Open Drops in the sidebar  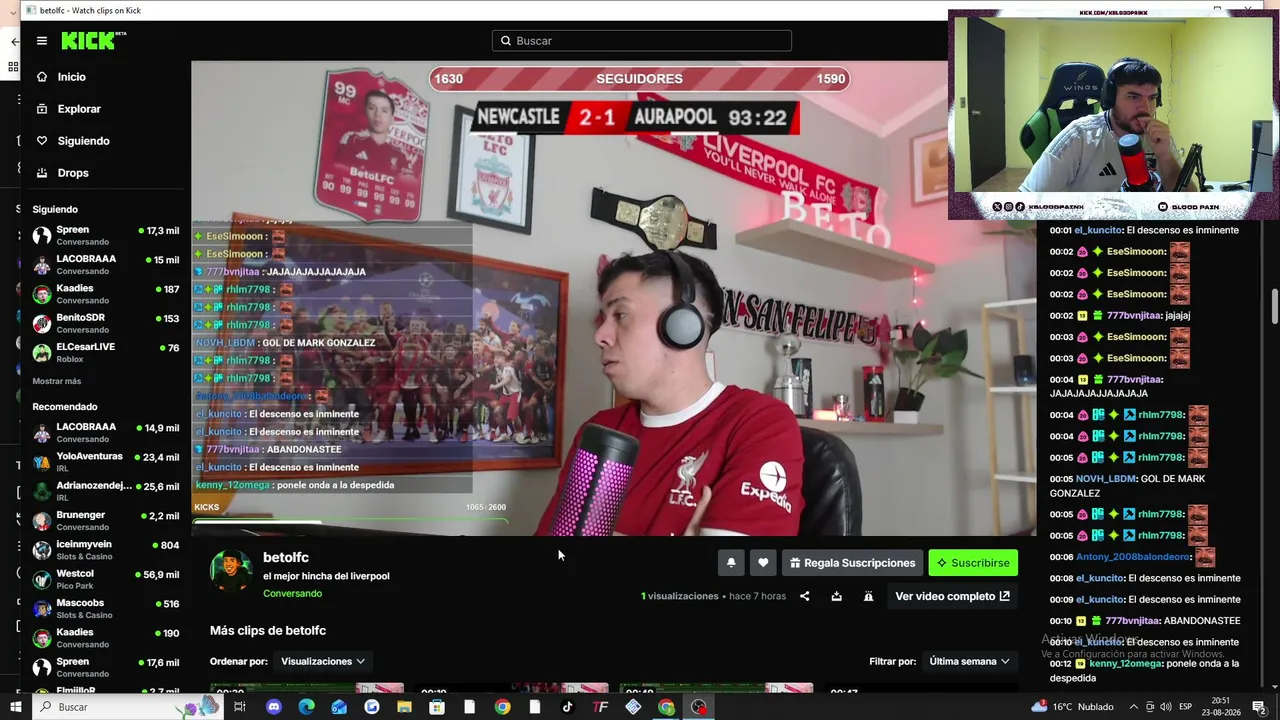pos(73,173)
